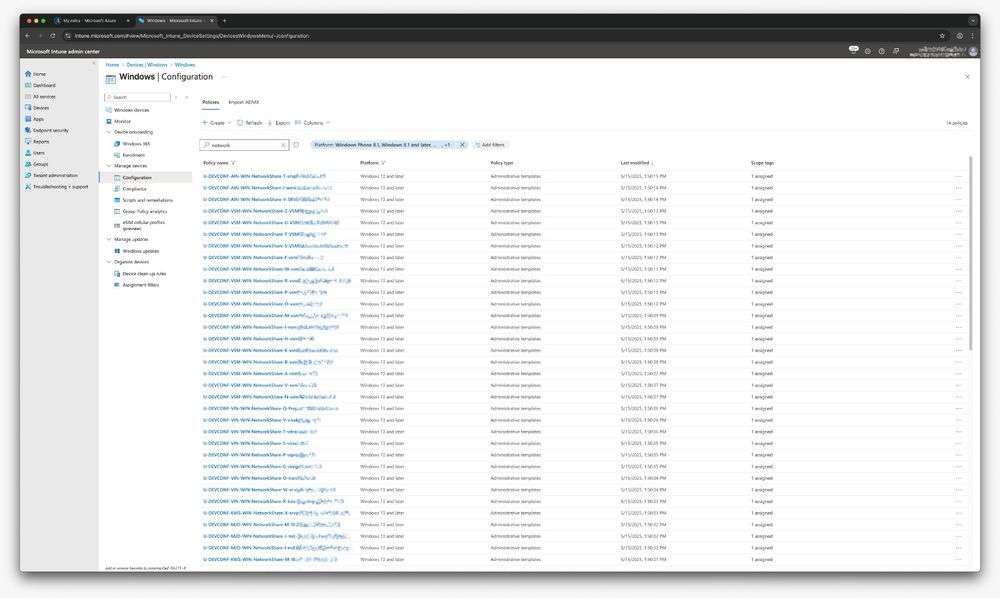Open Compliance in the blade menu
This screenshot has width=1000, height=598.
pyautogui.click(x=130, y=189)
